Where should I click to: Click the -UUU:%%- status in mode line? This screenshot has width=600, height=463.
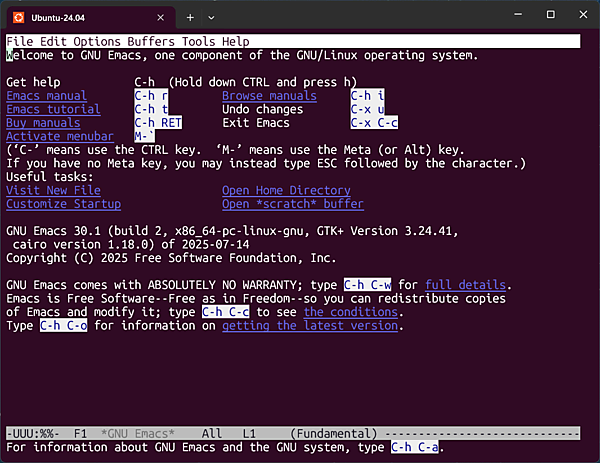click(x=33, y=434)
